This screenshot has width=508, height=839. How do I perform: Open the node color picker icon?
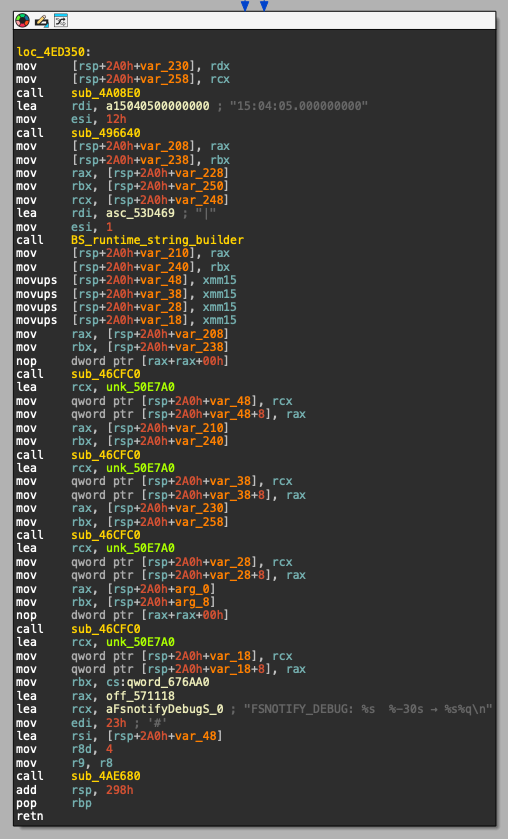point(22,21)
